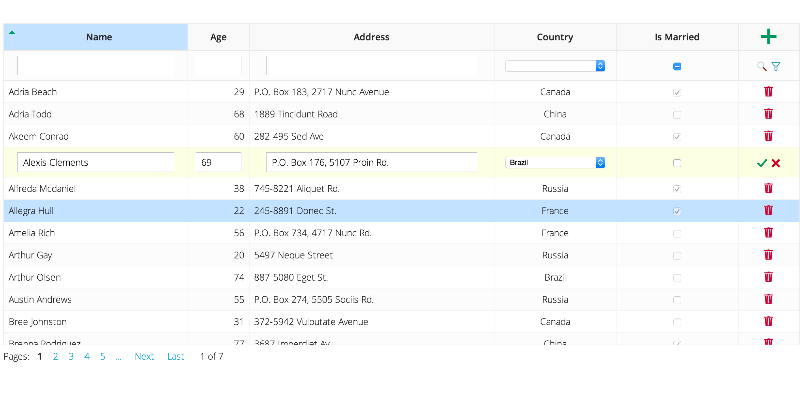
Task: Click the clear filter funnel icon
Action: (776, 66)
